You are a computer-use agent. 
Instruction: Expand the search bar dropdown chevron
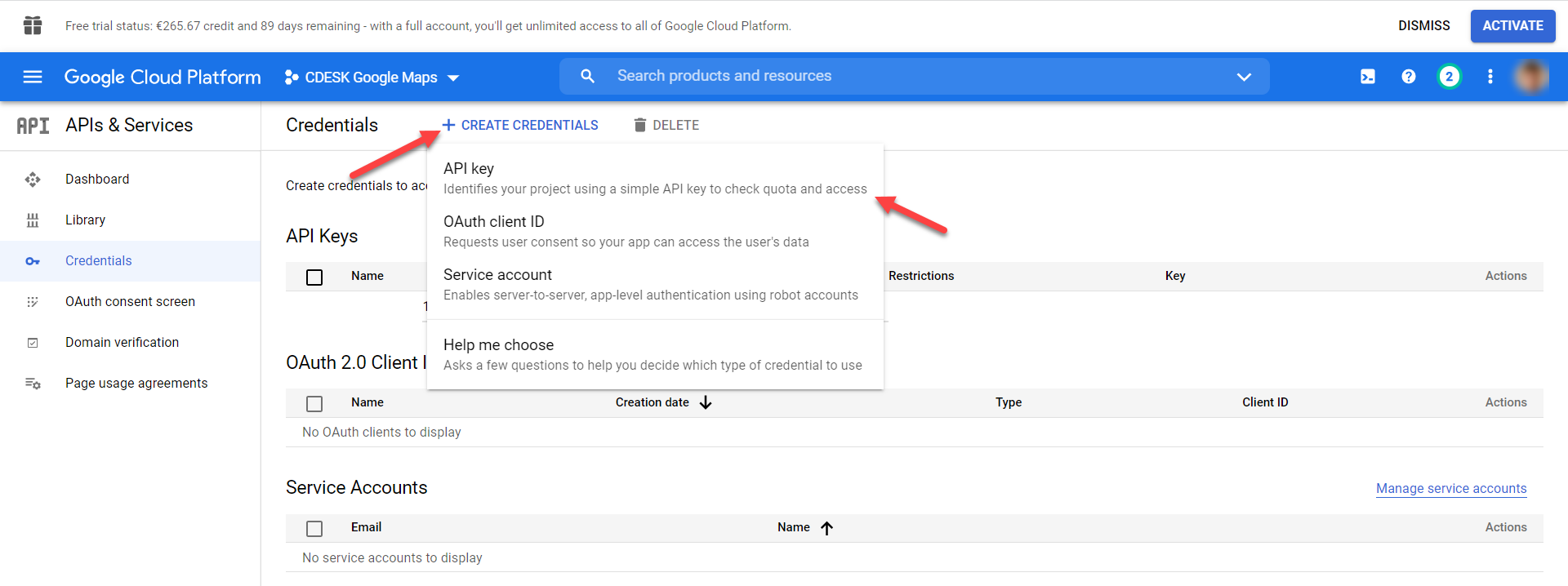click(1244, 77)
